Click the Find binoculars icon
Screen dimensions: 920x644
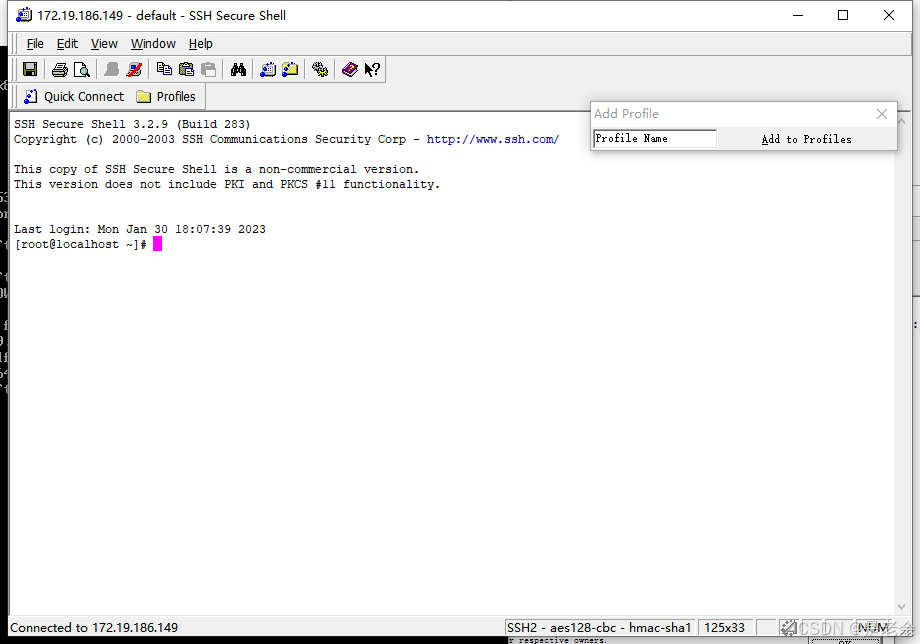[238, 69]
